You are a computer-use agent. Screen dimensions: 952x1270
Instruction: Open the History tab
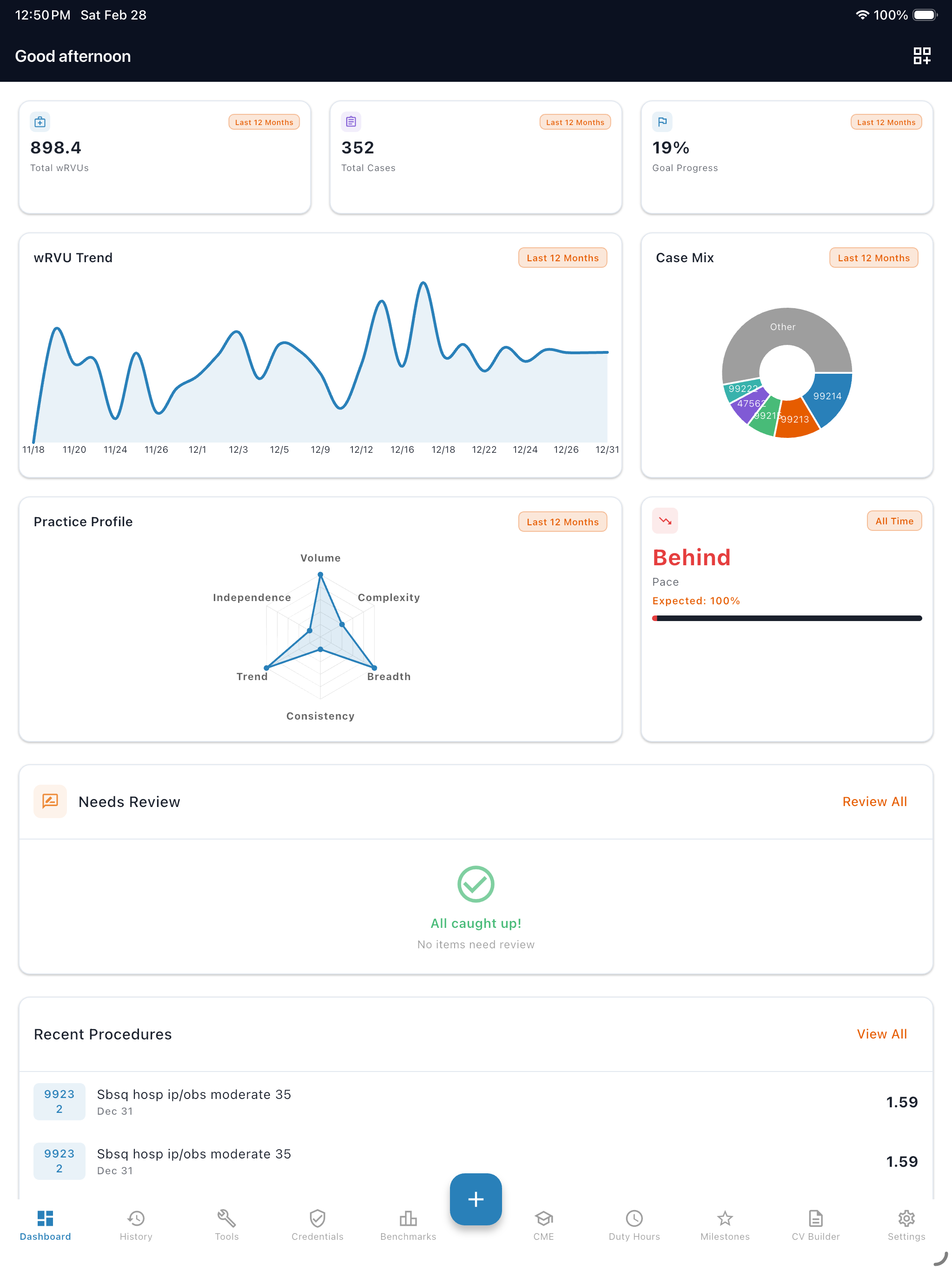136,1224
